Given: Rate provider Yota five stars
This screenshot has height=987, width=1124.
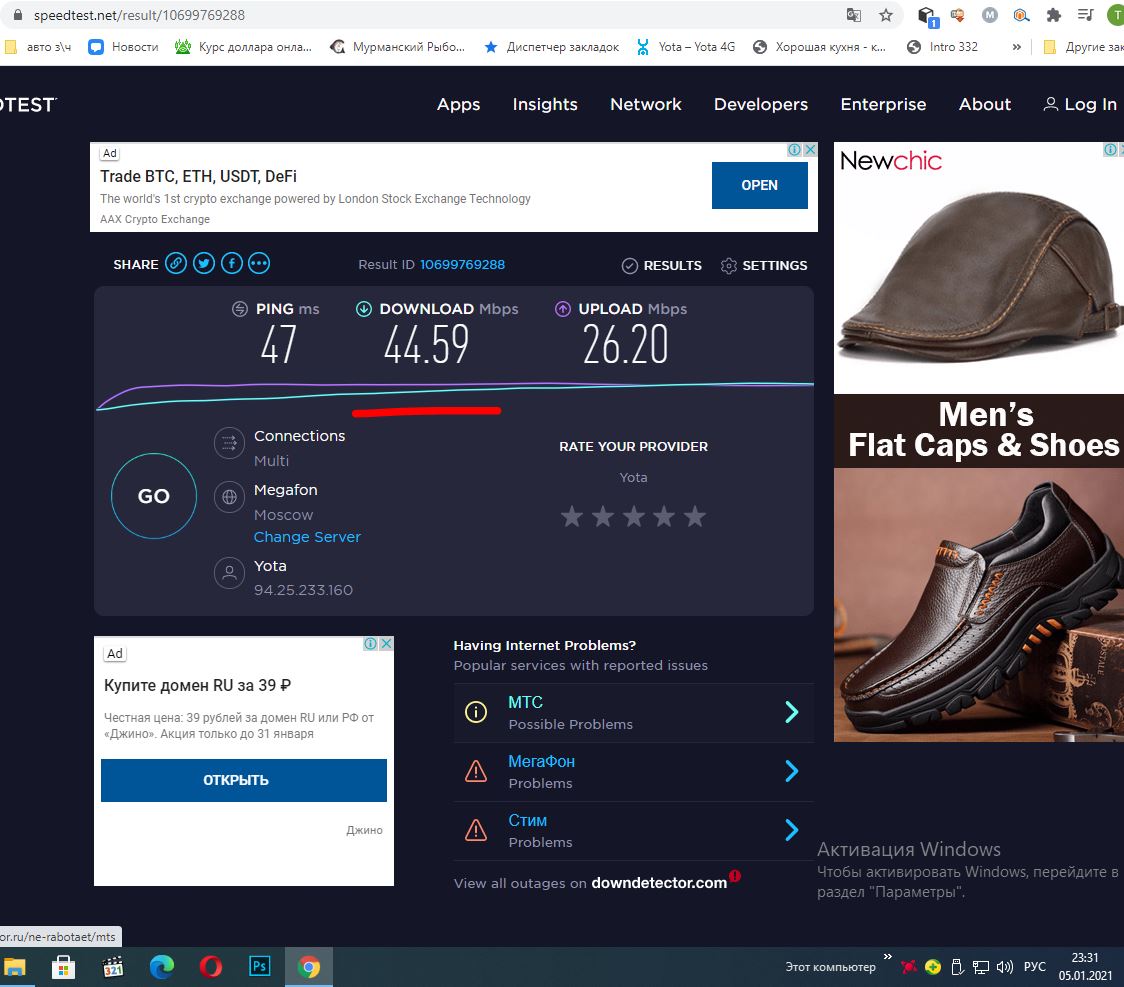Looking at the screenshot, I should pyautogui.click(x=694, y=517).
